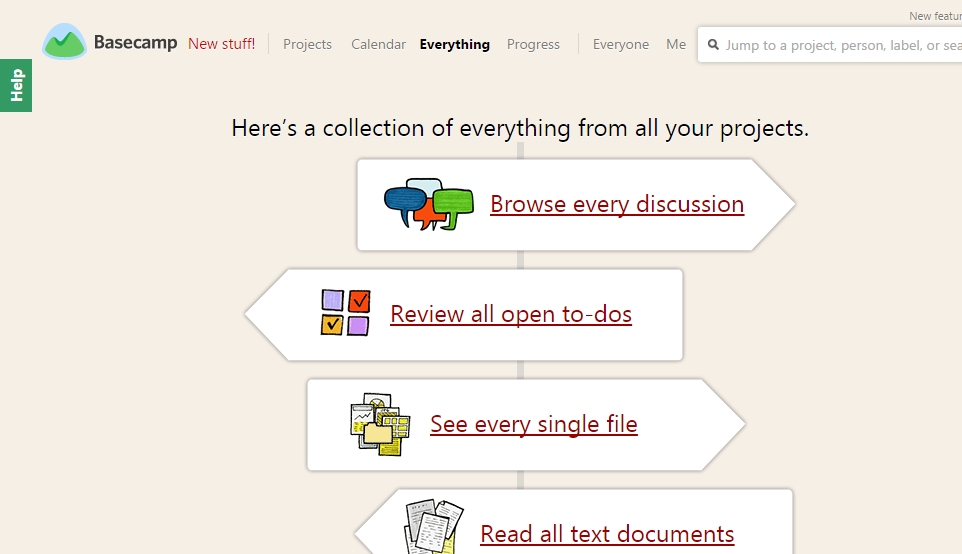
Task: Click the magnifying glass search icon
Action: 713,45
